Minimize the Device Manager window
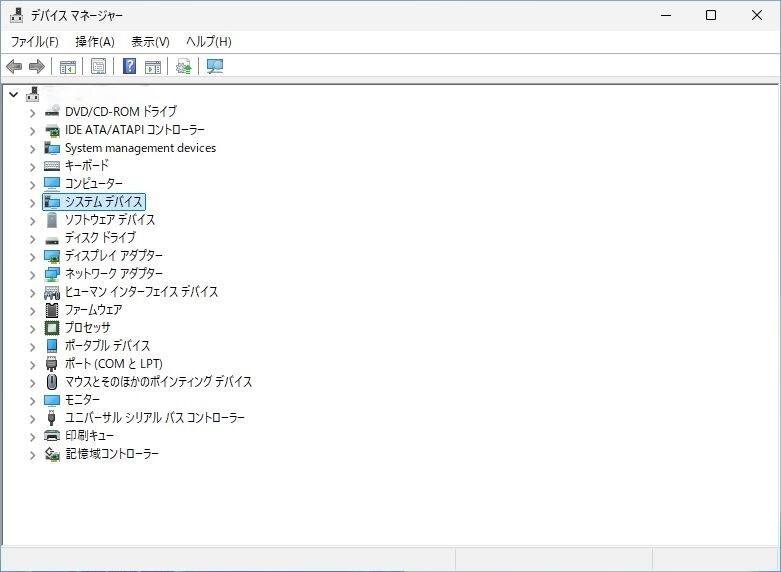 [666, 15]
